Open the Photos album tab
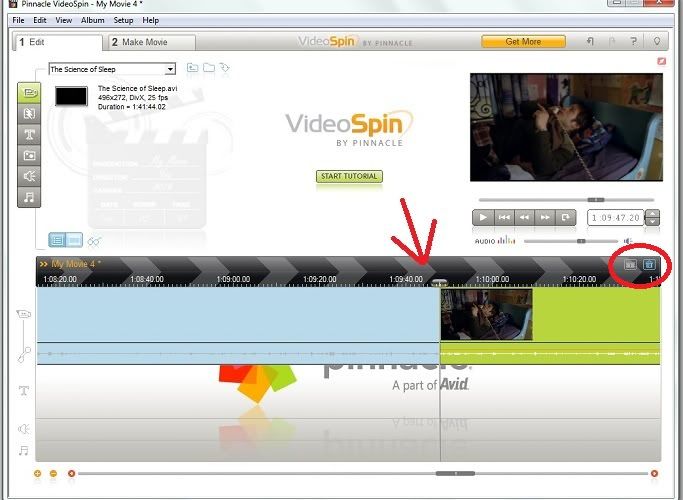The image size is (683, 500). [29, 155]
